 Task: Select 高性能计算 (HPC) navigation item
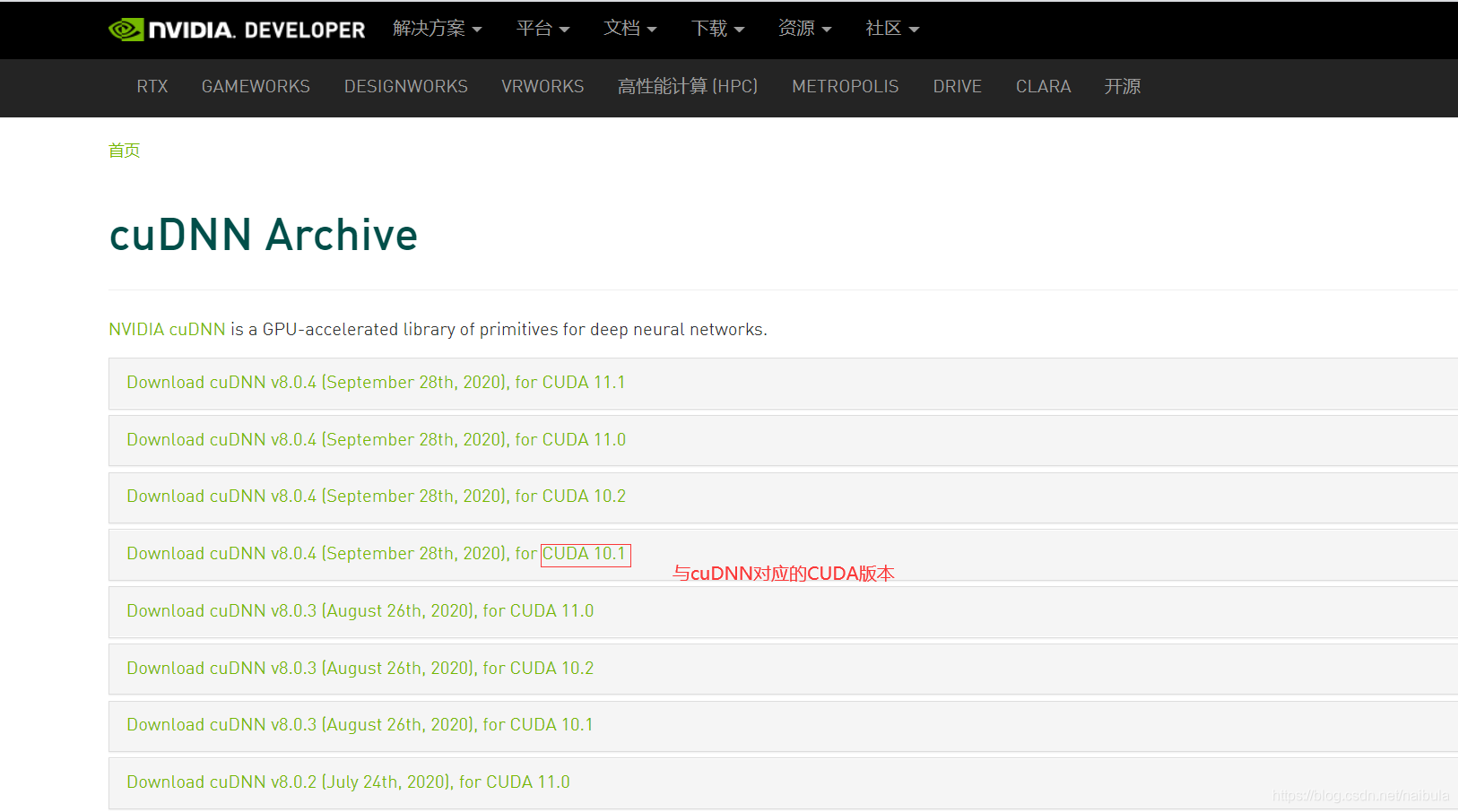[688, 87]
